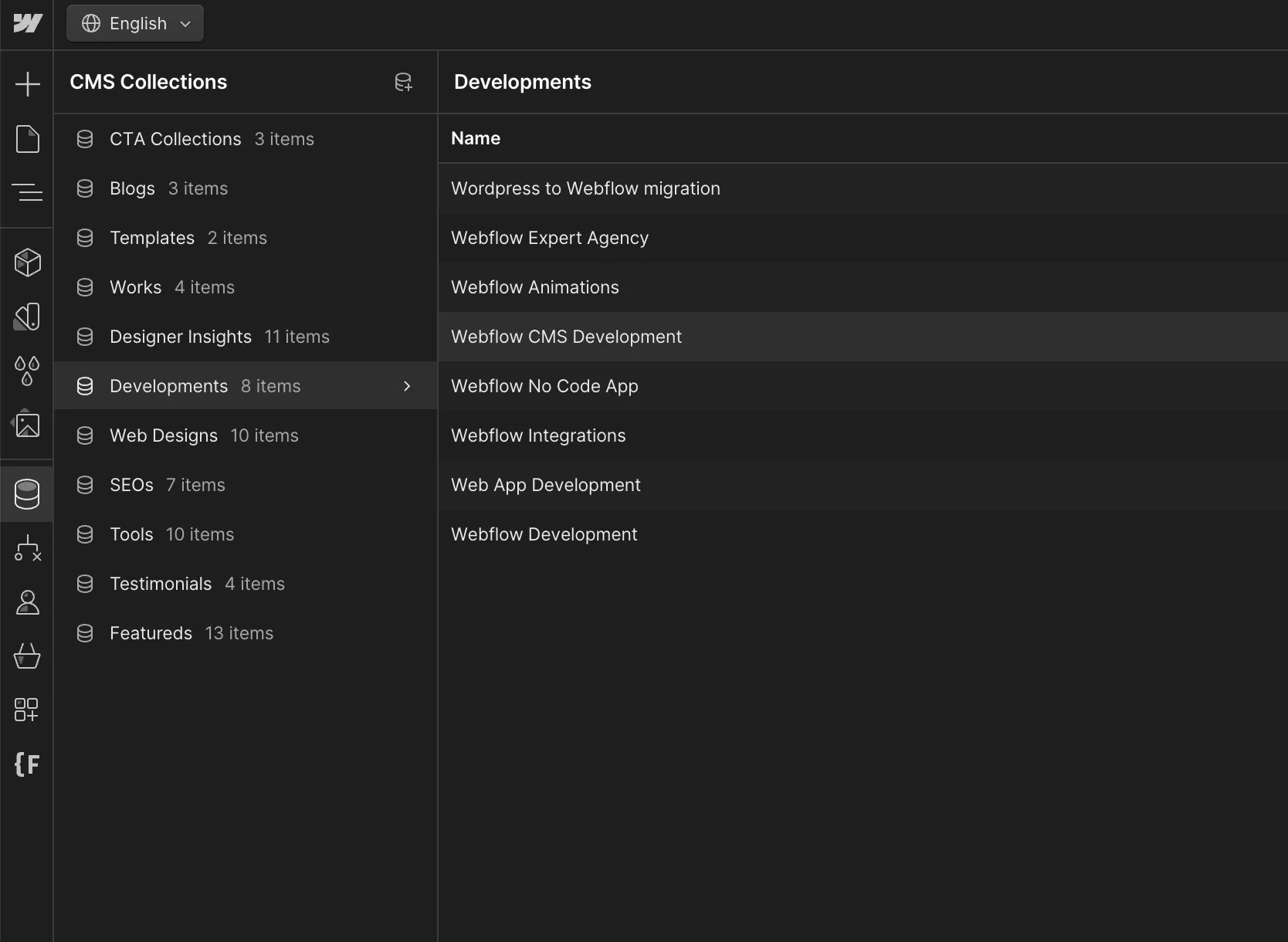Open the Testimonials collection
The image size is (1288, 942).
pyautogui.click(x=246, y=584)
